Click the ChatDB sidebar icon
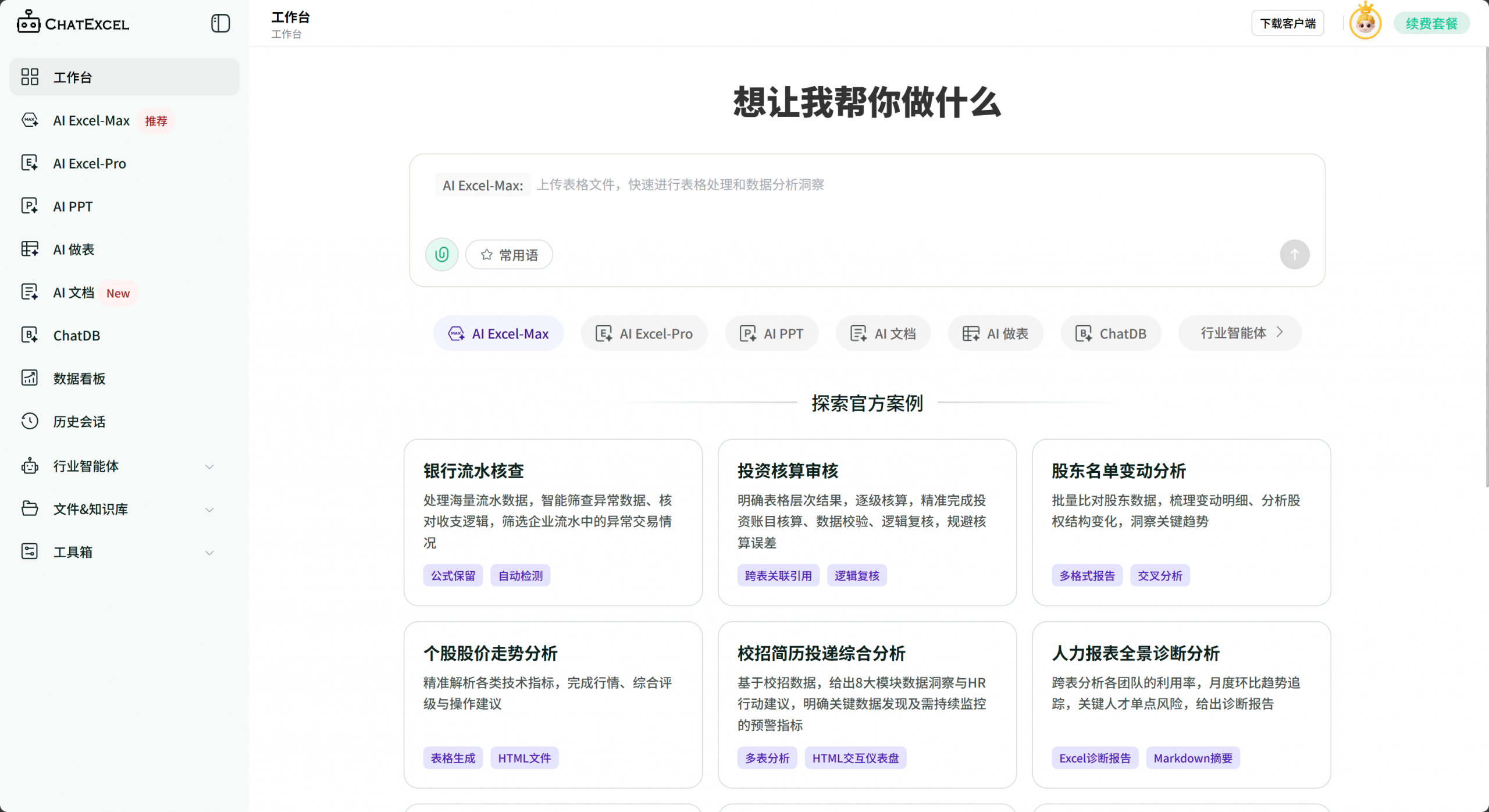The width and height of the screenshot is (1489, 812). point(30,335)
